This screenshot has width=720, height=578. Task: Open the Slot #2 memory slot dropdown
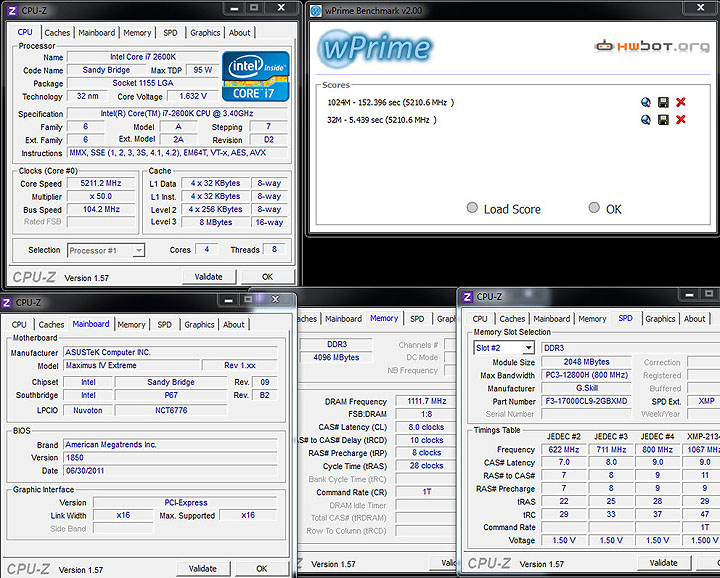coord(505,348)
